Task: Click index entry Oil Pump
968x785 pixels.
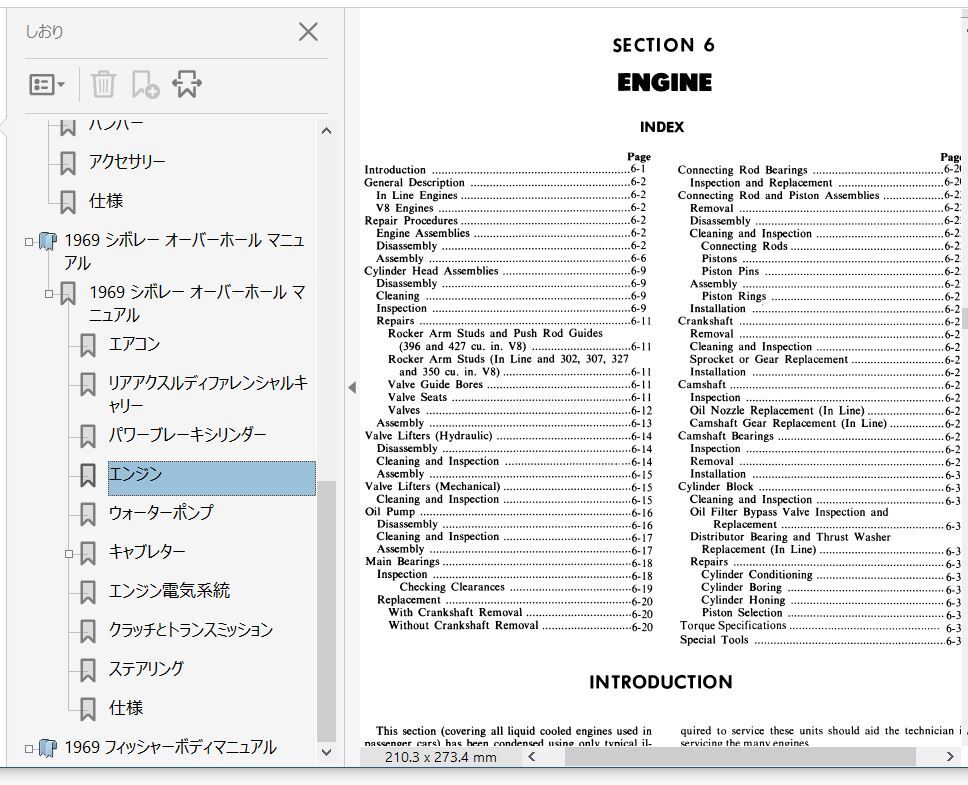Action: coord(390,512)
